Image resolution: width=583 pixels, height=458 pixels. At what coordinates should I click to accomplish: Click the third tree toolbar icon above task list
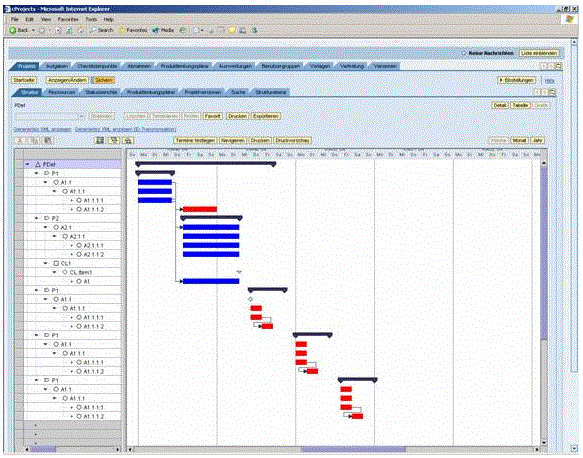pyautogui.click(x=48, y=141)
